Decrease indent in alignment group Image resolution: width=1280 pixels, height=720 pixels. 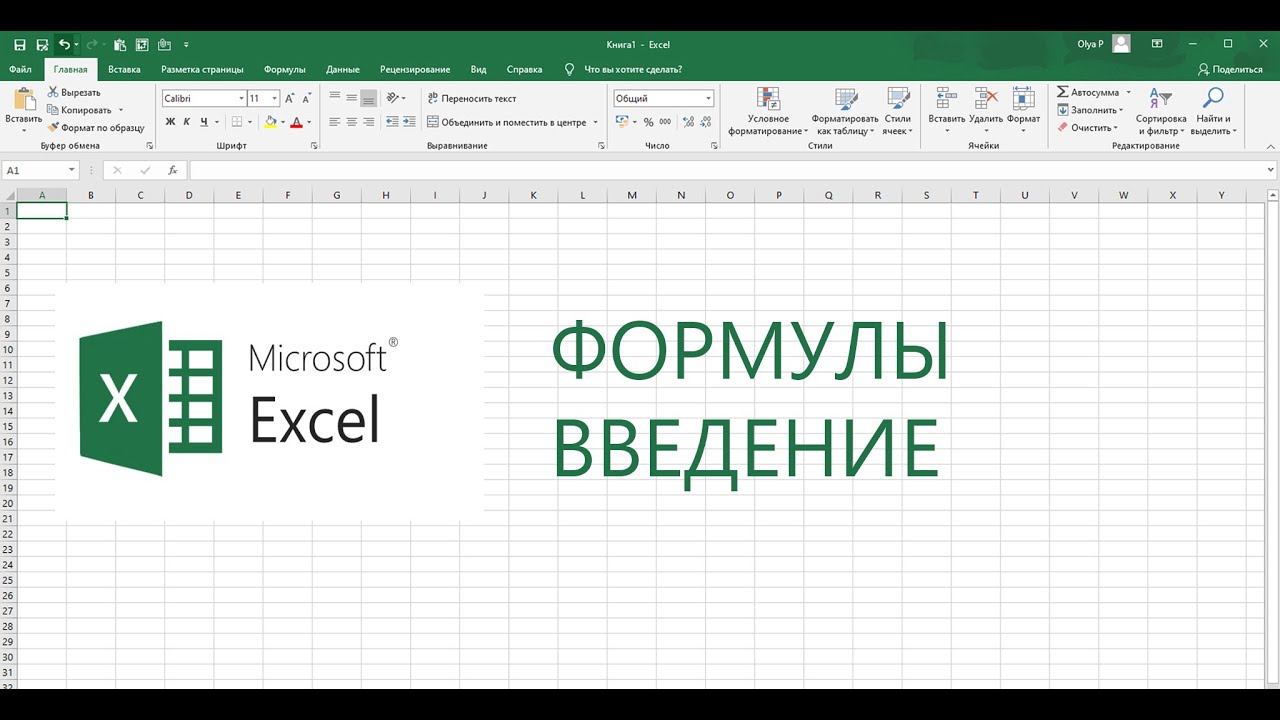click(x=392, y=122)
